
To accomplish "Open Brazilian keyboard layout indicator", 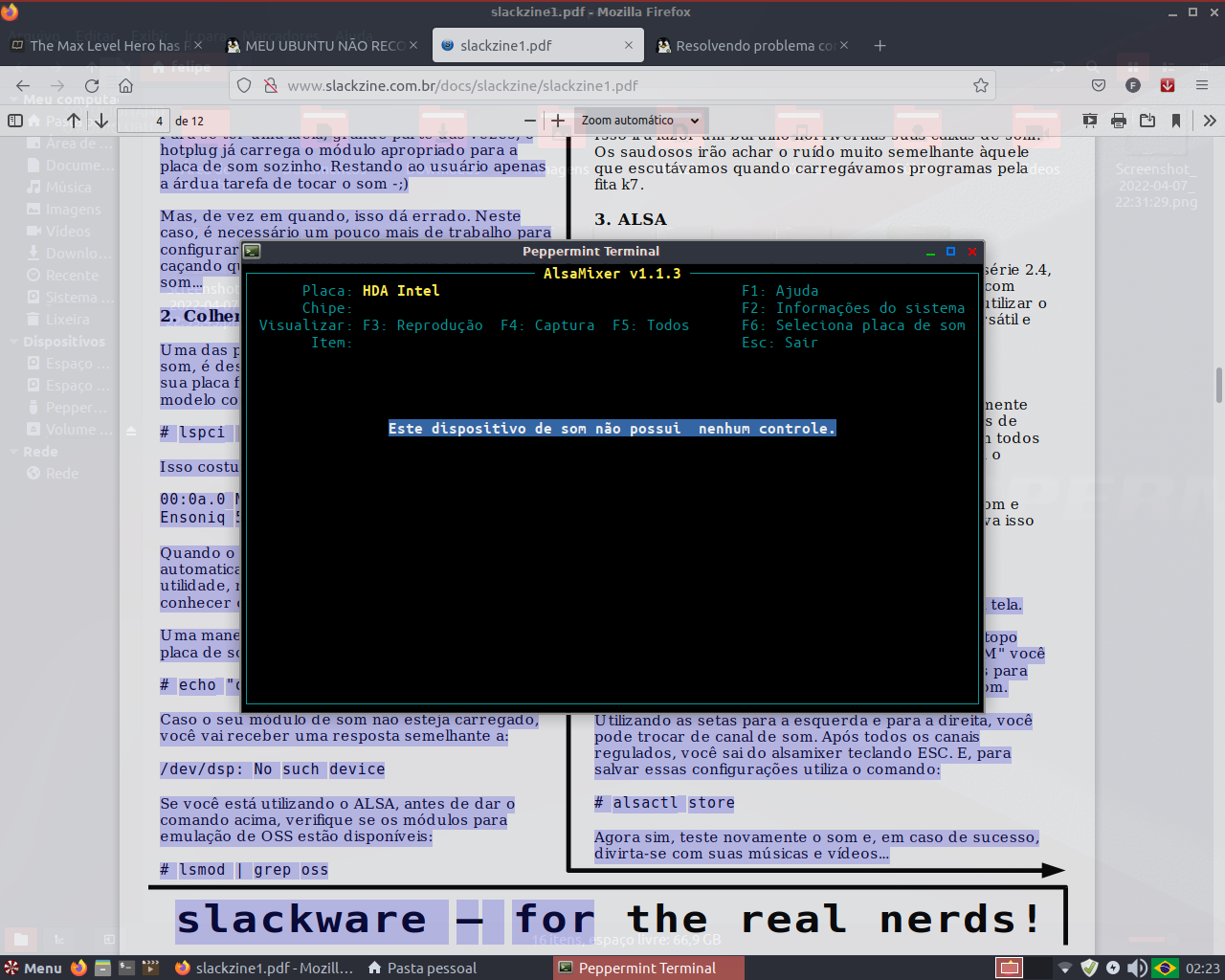I will tap(1165, 968).
